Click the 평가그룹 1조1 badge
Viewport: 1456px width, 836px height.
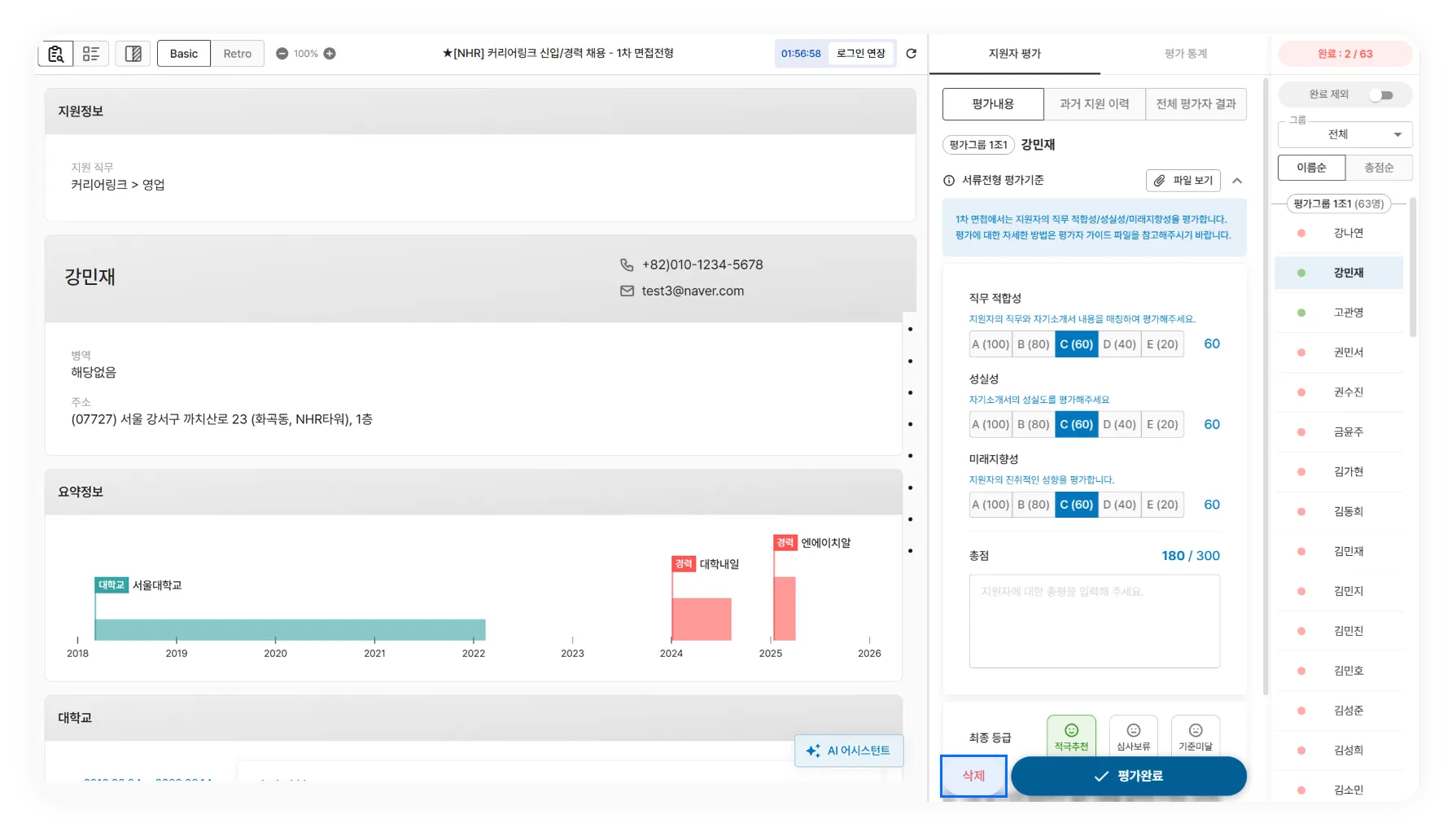978,145
